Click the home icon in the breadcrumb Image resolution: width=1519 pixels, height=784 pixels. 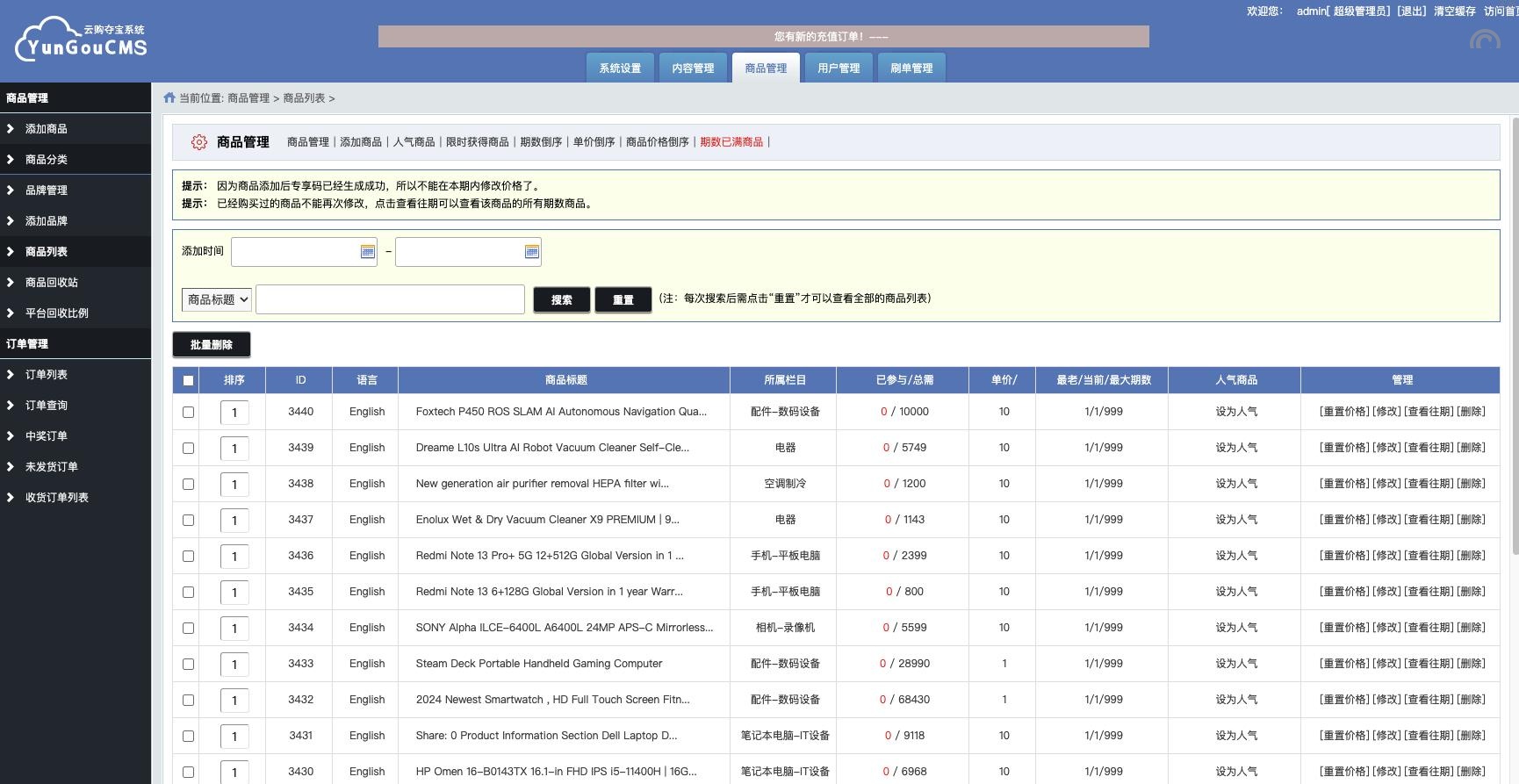169,98
